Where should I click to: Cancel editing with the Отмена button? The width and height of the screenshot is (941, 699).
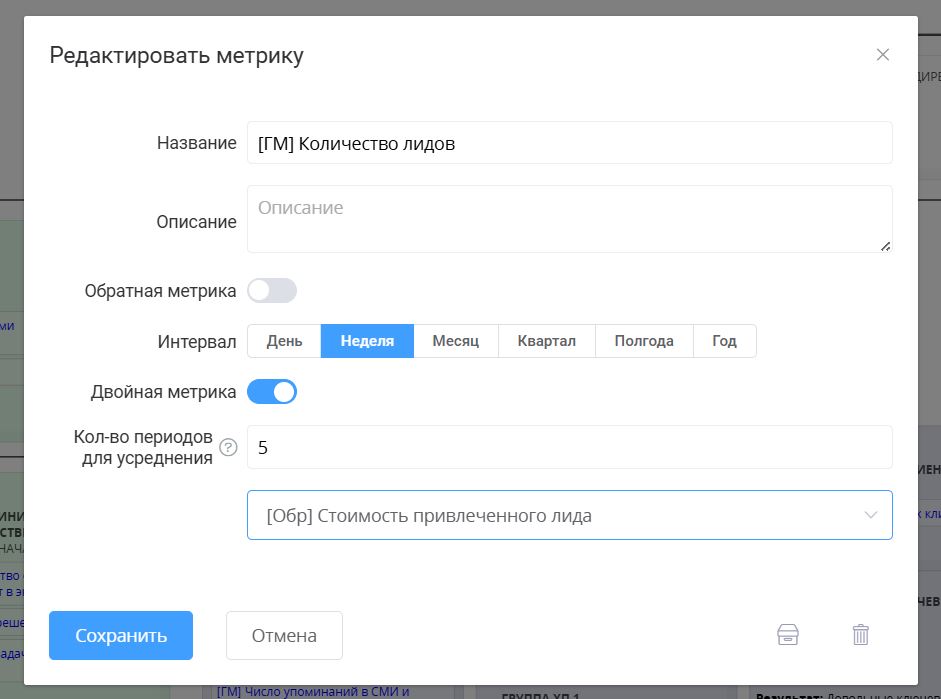pos(284,634)
